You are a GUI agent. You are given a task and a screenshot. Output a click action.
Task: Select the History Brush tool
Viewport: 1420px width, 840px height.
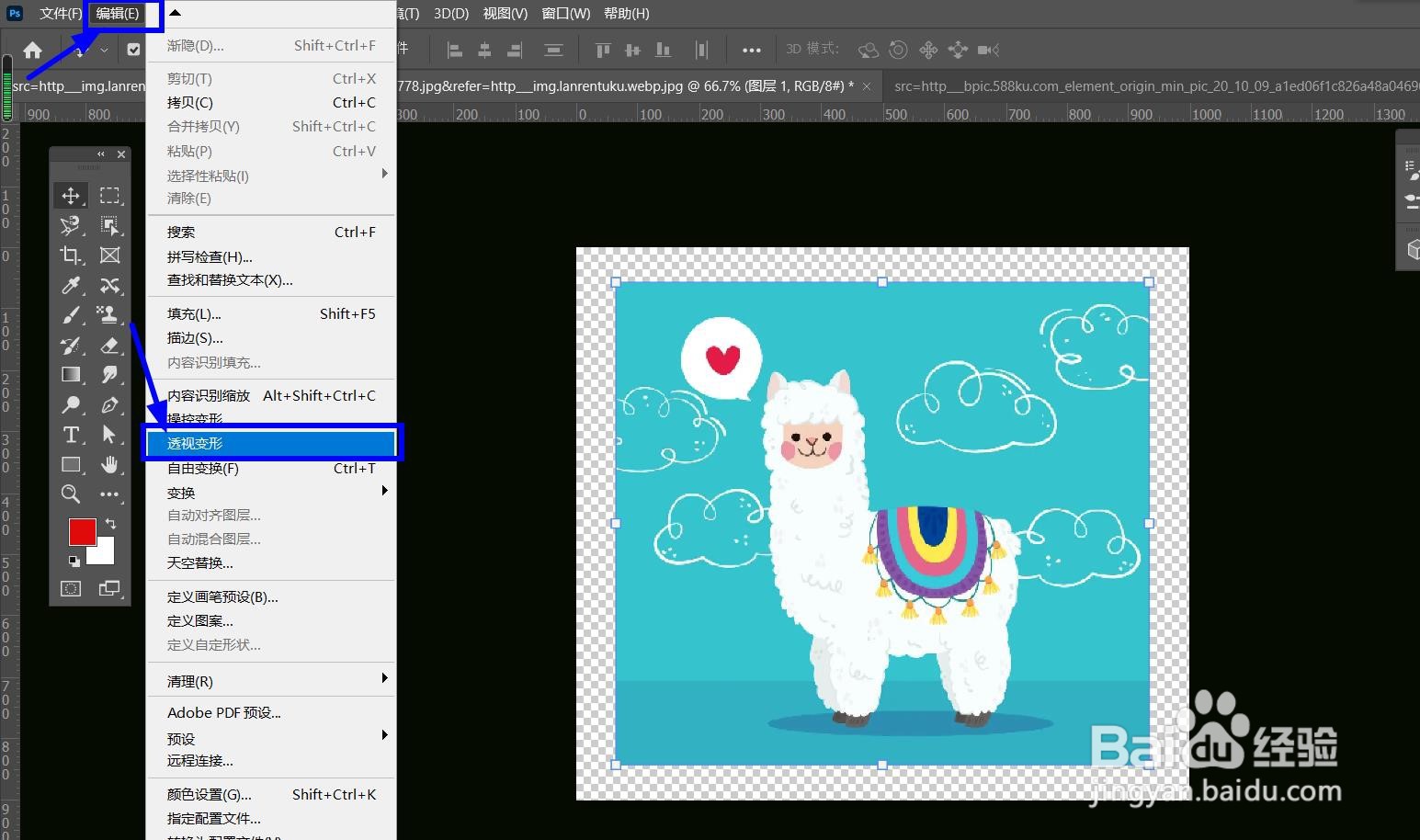71,346
